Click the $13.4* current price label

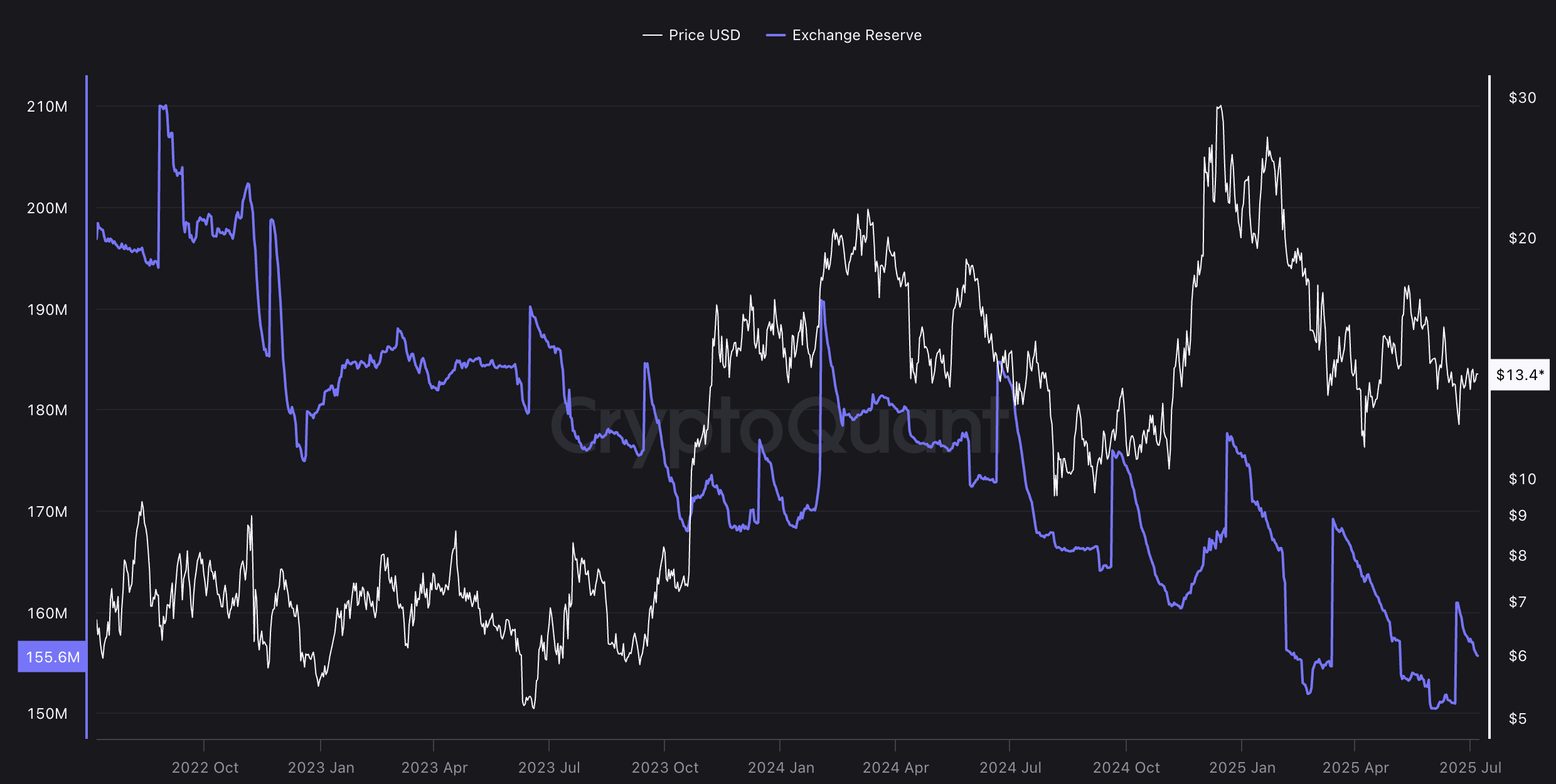pos(1520,374)
